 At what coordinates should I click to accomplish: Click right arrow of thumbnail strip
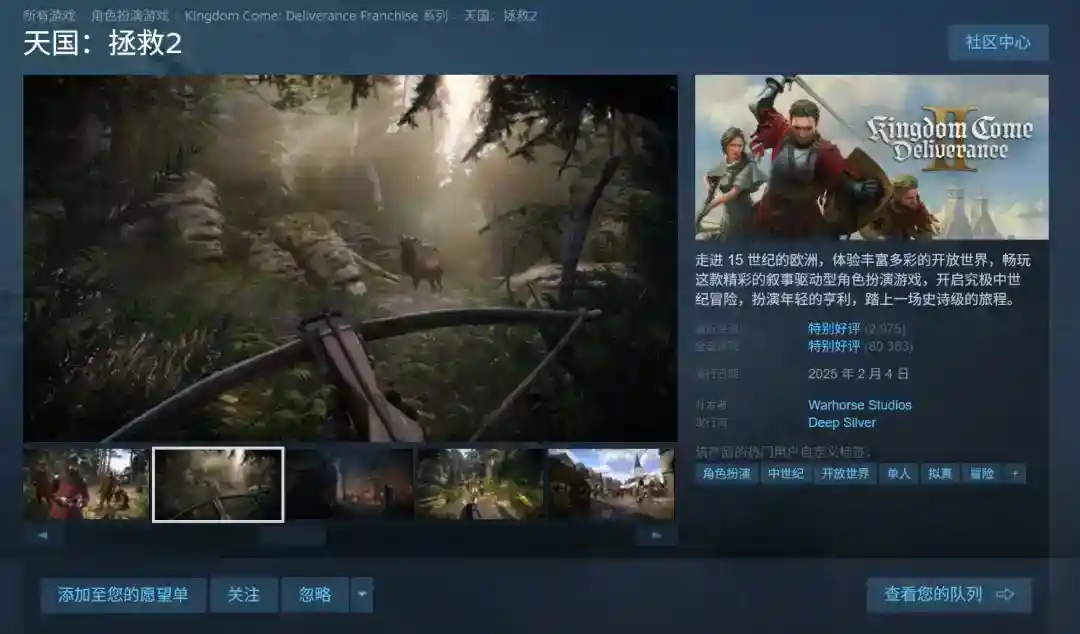pyautogui.click(x=656, y=535)
